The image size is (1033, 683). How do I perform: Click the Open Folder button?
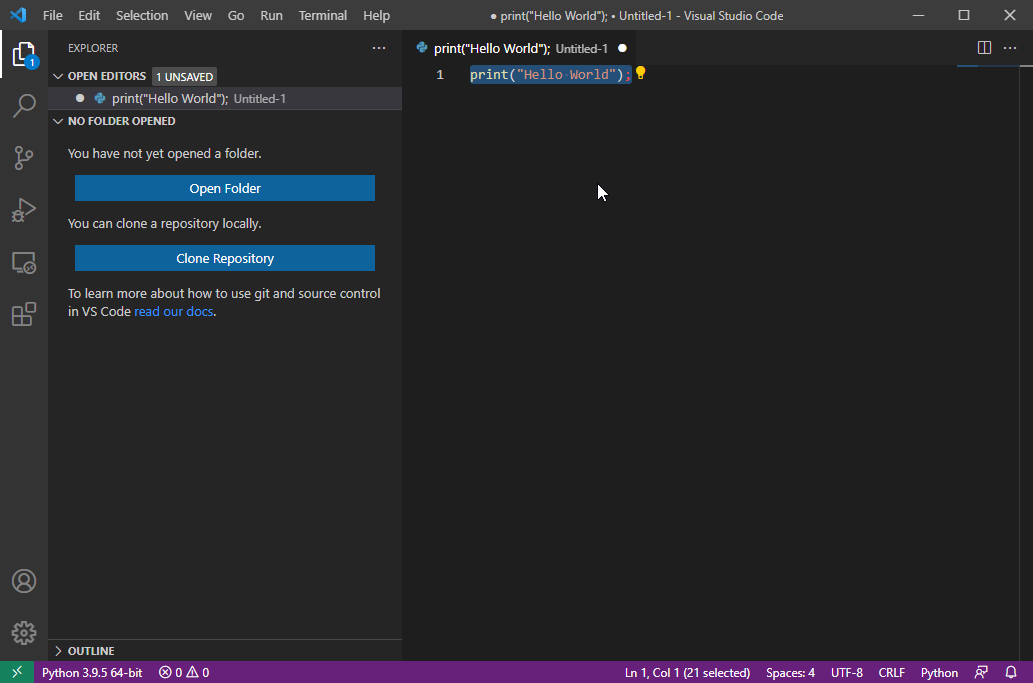[225, 188]
